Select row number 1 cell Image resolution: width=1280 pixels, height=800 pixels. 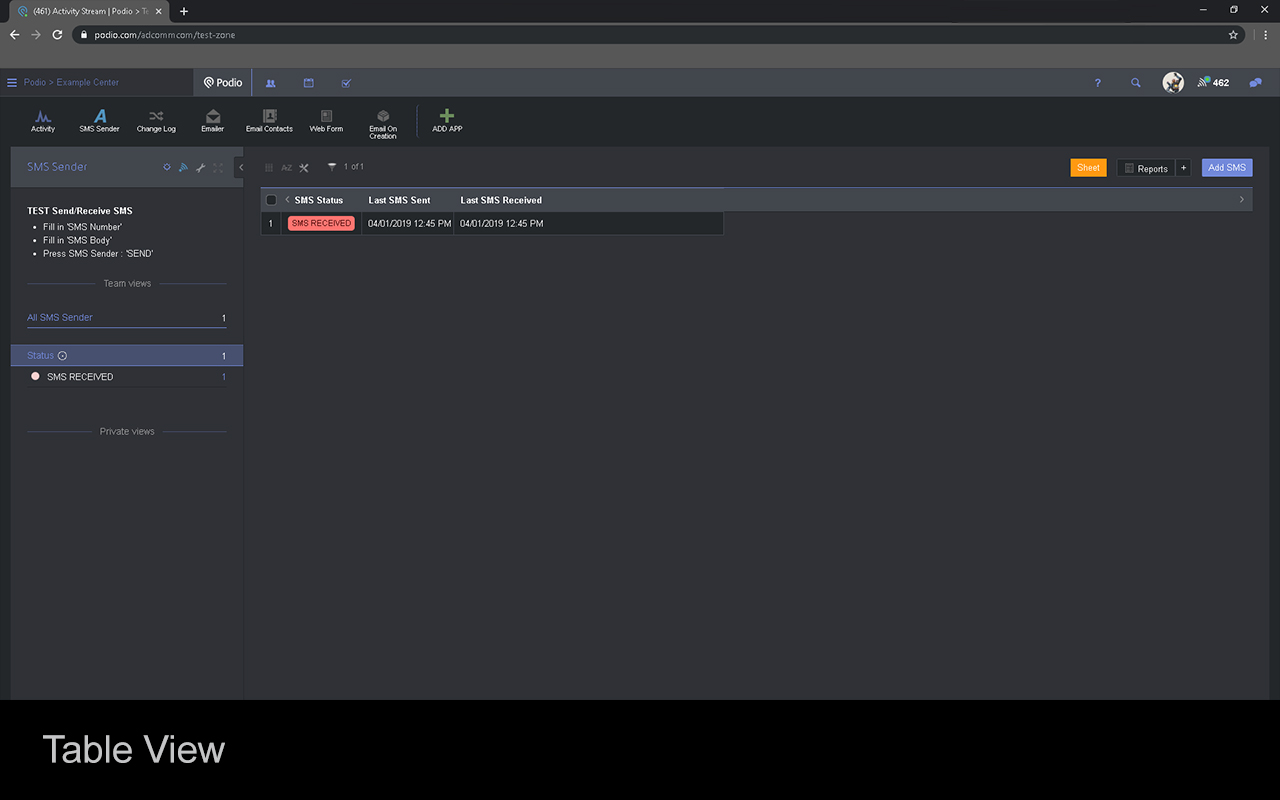pyautogui.click(x=270, y=223)
